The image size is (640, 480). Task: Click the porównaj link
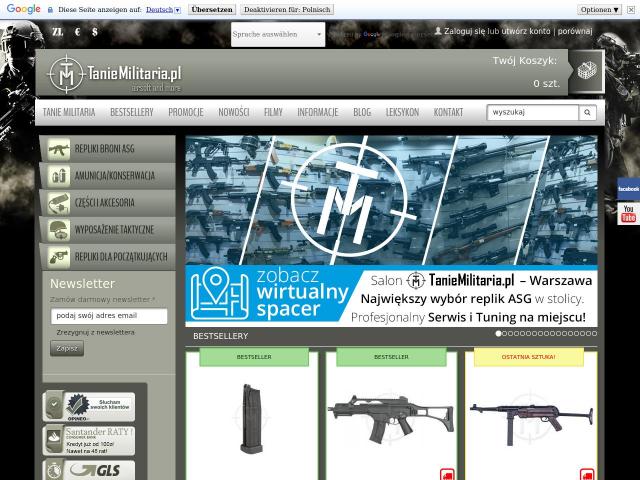pyautogui.click(x=575, y=31)
